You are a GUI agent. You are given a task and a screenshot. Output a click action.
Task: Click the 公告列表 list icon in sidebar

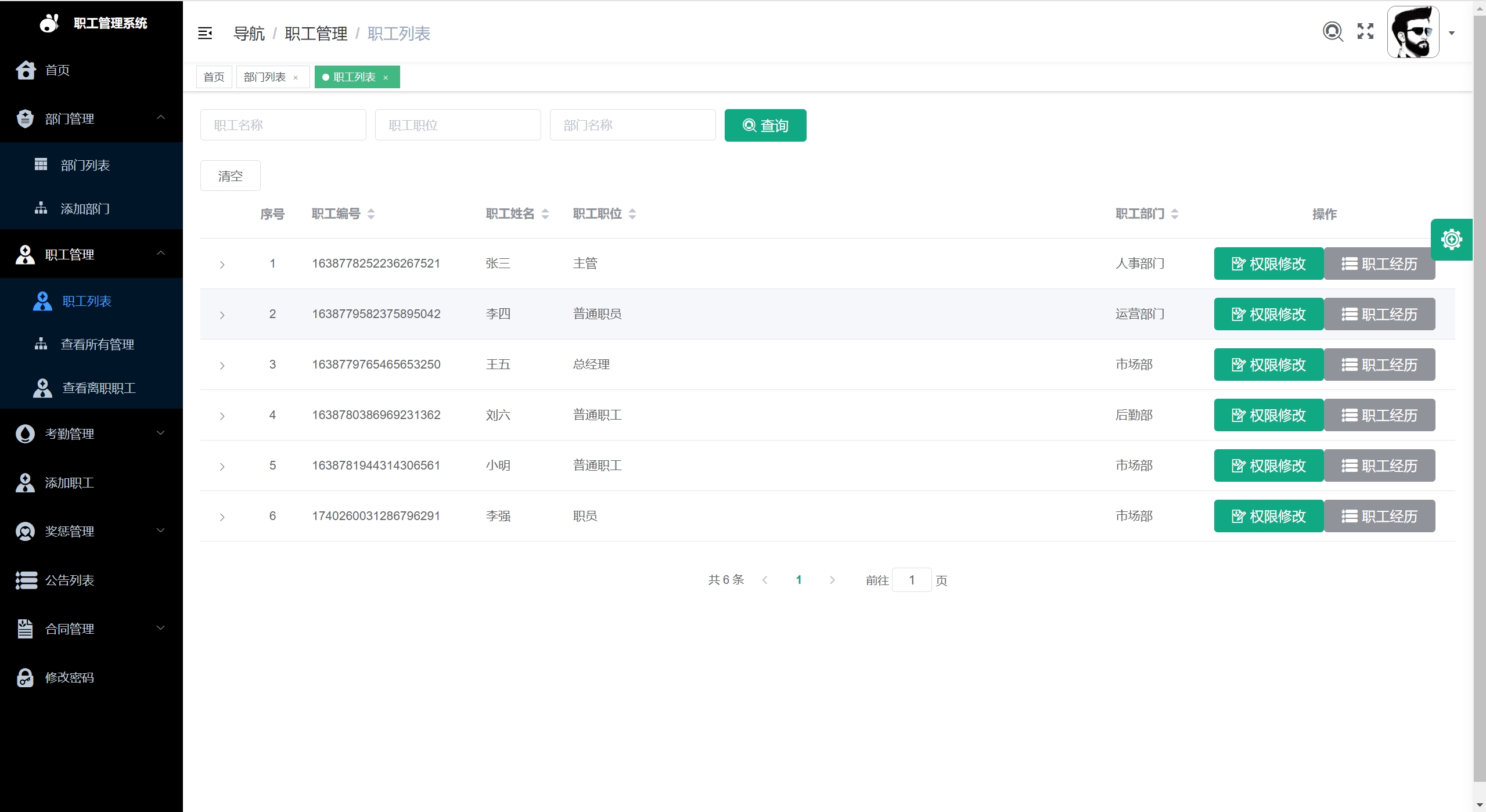click(x=26, y=580)
